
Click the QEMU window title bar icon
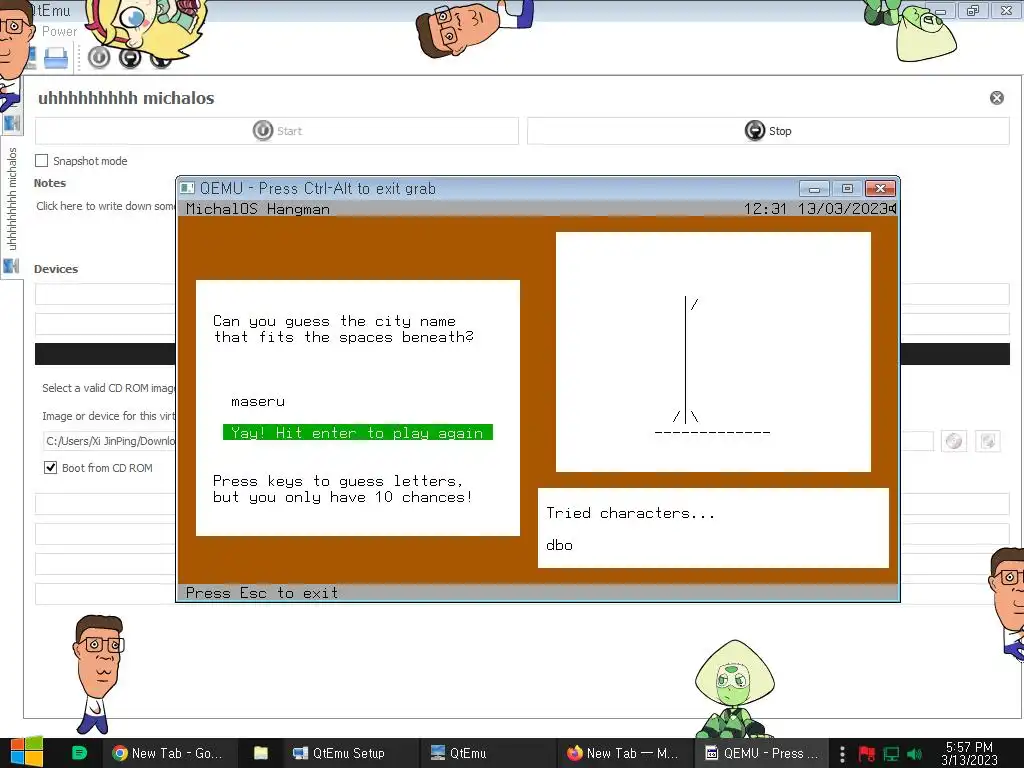pos(187,188)
